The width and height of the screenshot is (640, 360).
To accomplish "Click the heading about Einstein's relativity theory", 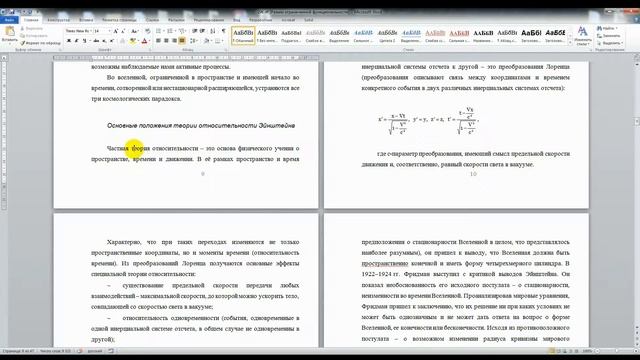I will coord(201,126).
